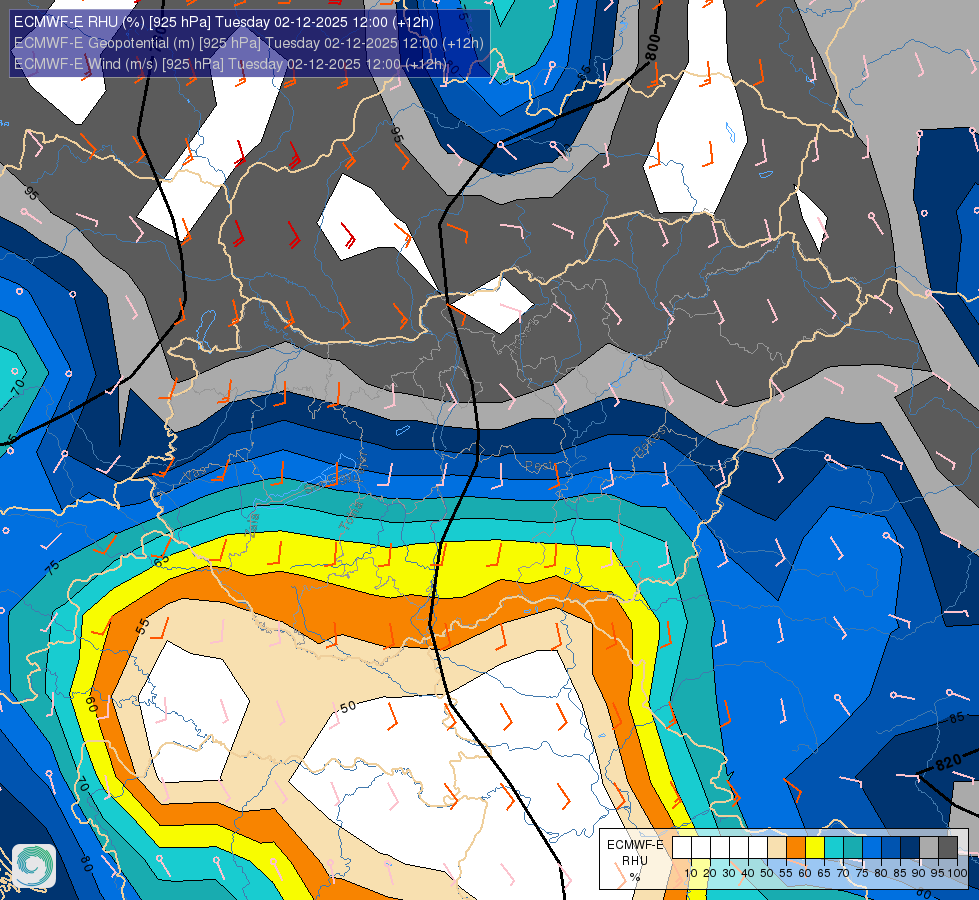Pick the light cyan 65–70 legend swatch
The width and height of the screenshot is (979, 900).
834,848
